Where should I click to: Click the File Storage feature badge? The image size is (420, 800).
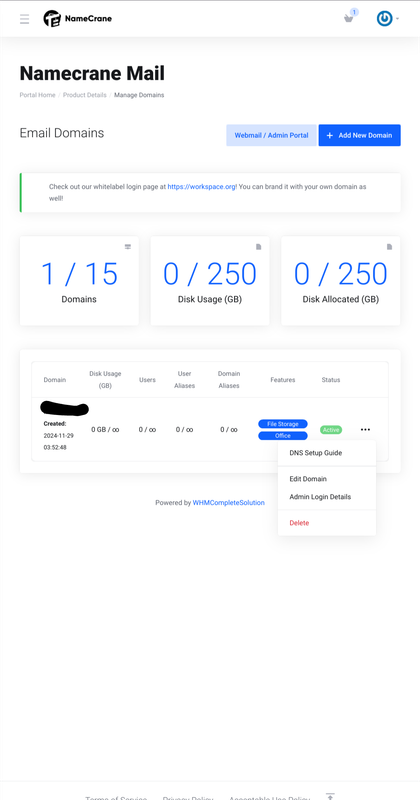tap(283, 424)
